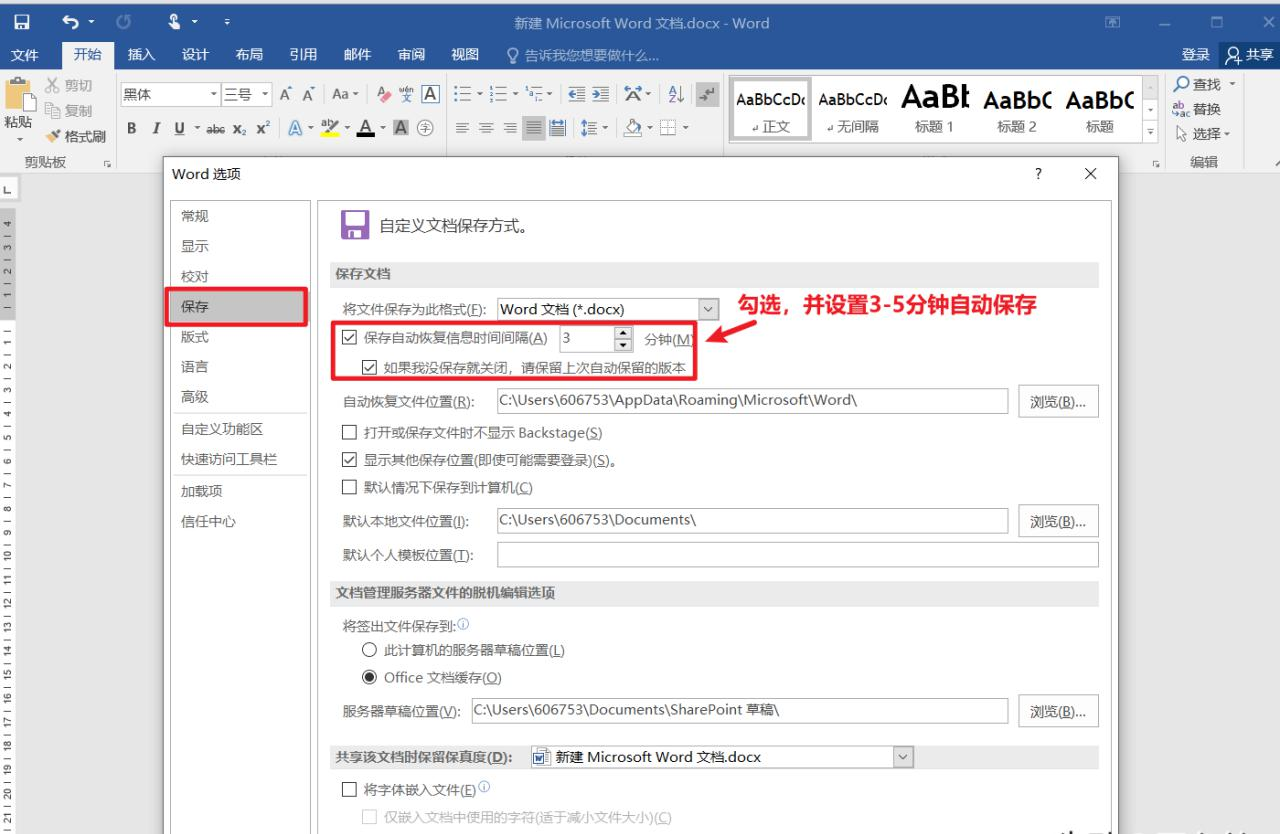Open the save file format dropdown

pos(708,310)
